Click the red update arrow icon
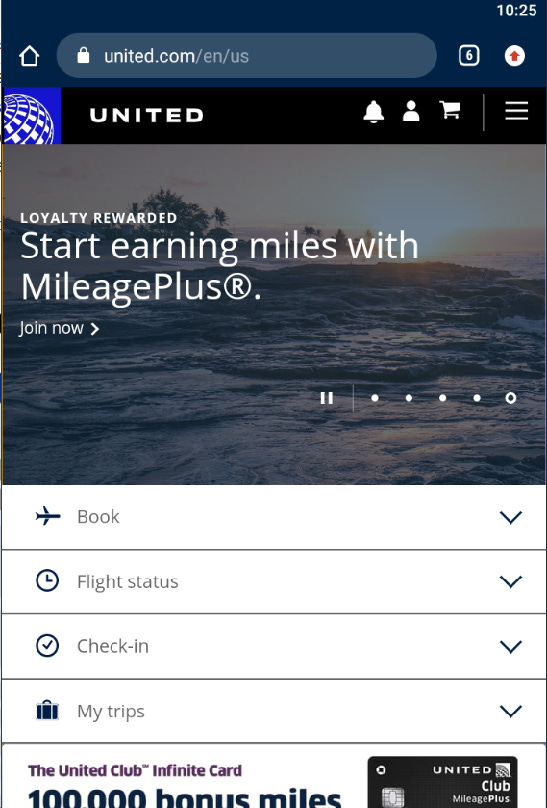 coord(514,56)
